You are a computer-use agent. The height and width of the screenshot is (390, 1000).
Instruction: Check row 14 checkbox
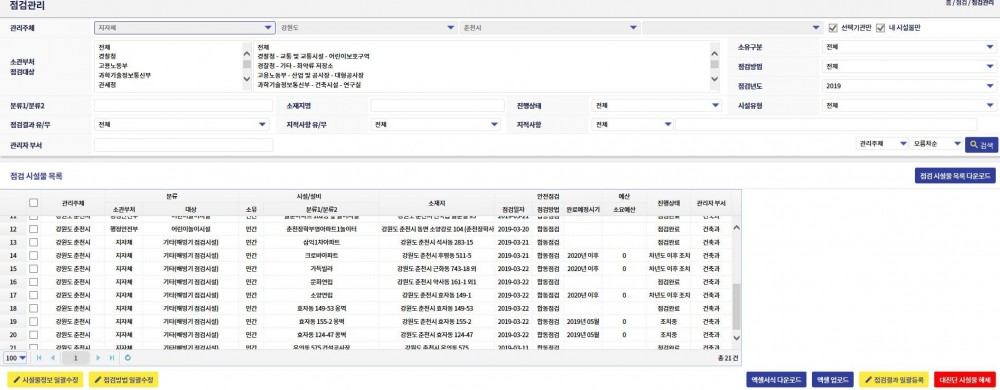click(x=34, y=256)
